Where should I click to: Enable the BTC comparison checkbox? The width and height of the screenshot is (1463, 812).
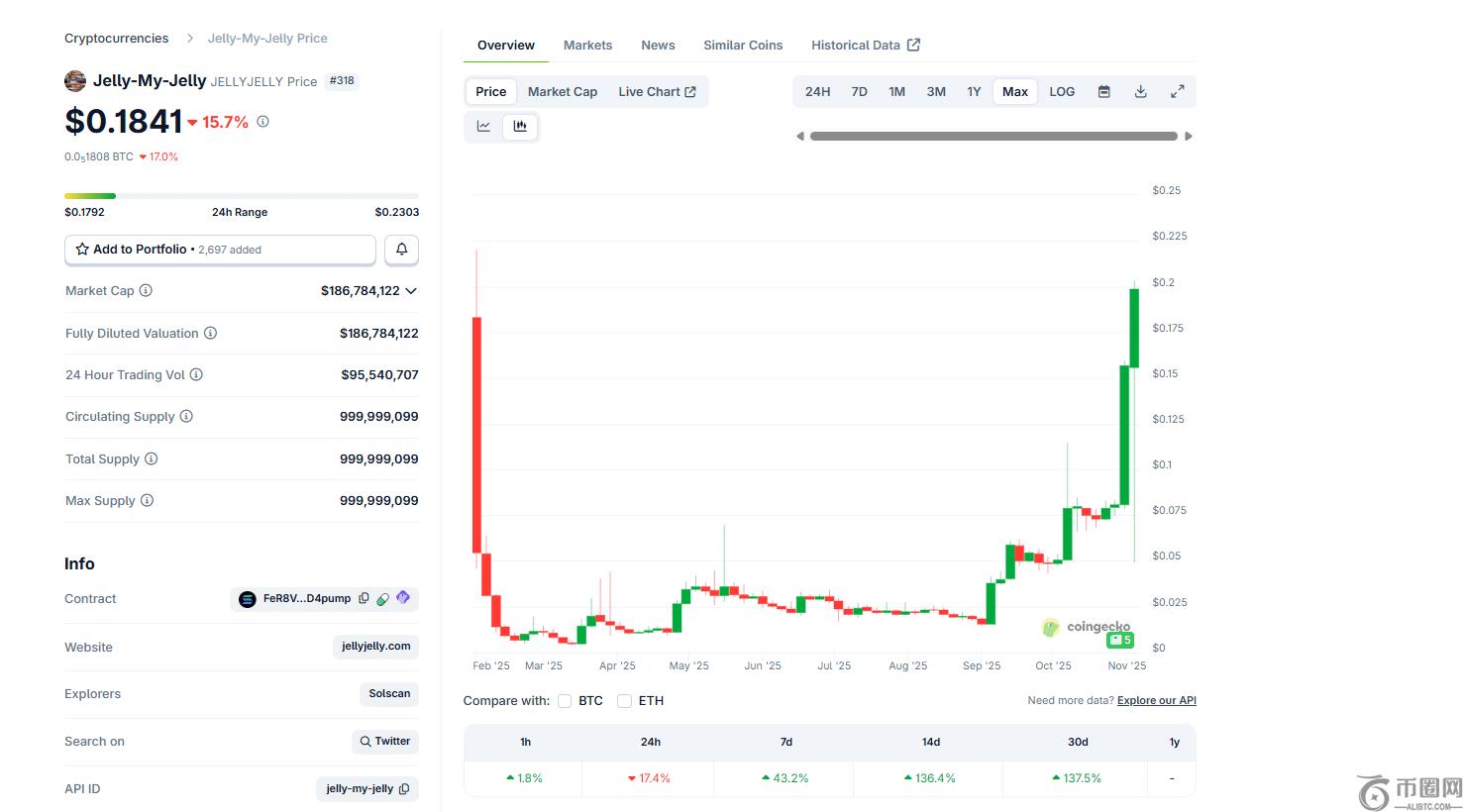point(565,701)
